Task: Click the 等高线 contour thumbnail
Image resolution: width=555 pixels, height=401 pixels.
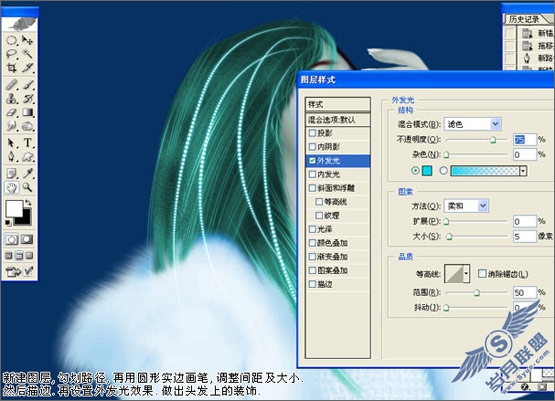Action: (x=454, y=274)
